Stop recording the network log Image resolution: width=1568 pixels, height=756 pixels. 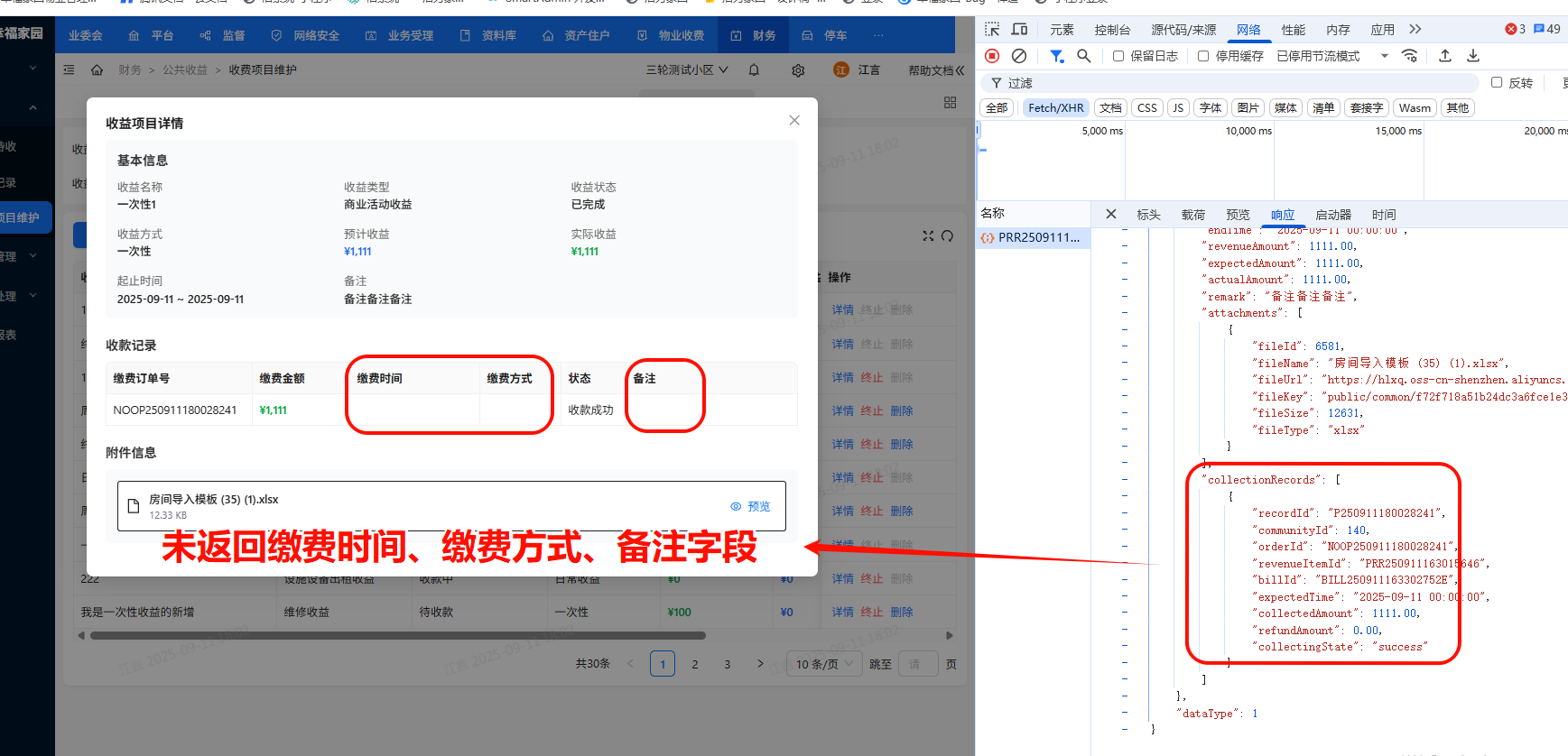point(992,56)
